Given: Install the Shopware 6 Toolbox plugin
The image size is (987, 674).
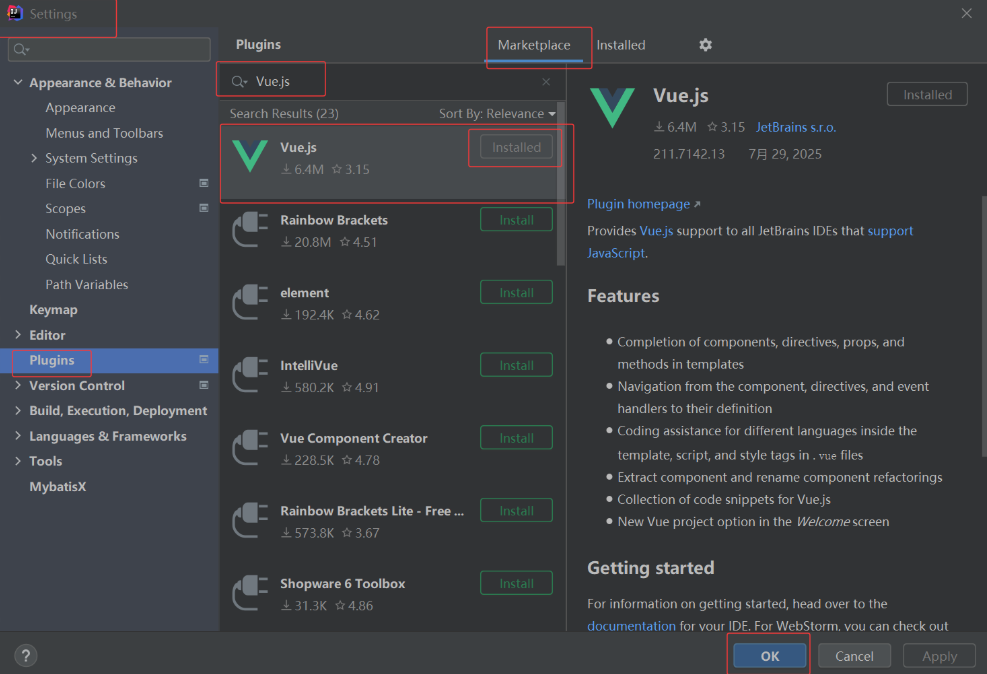Looking at the screenshot, I should (x=516, y=583).
